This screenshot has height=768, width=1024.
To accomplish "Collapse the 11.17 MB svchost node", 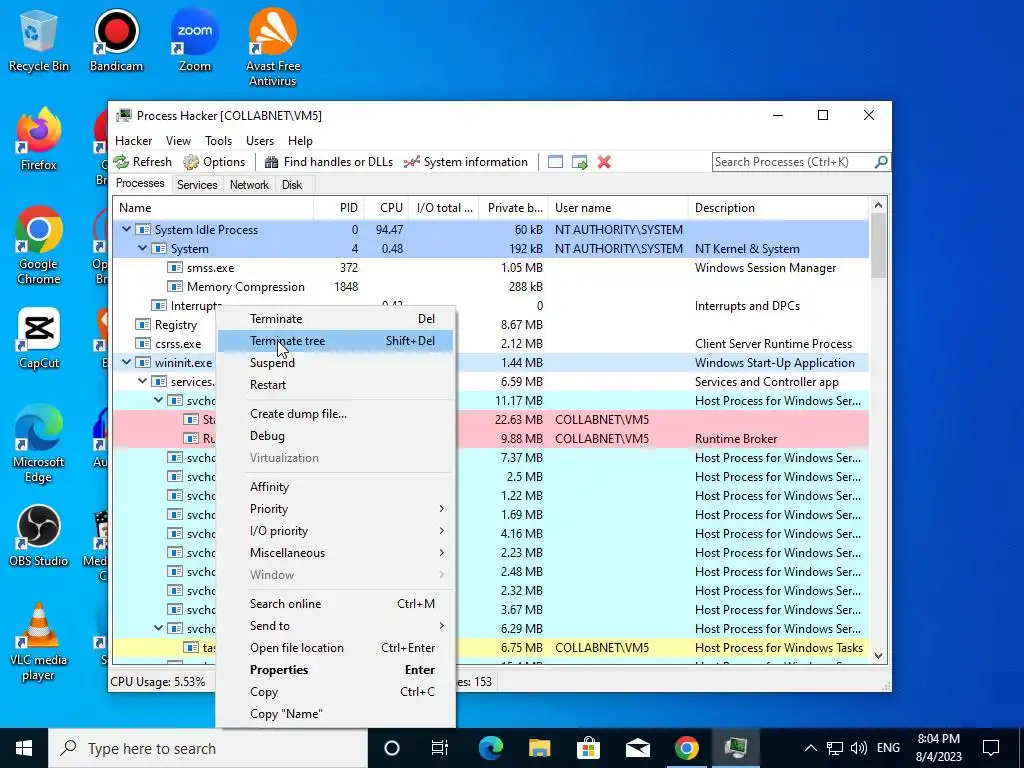I will (159, 400).
